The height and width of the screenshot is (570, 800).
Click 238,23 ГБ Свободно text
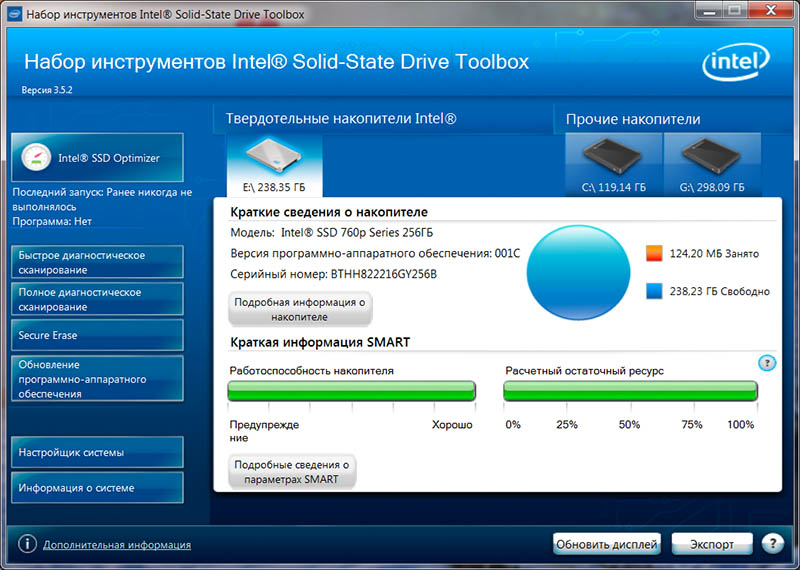tap(719, 291)
